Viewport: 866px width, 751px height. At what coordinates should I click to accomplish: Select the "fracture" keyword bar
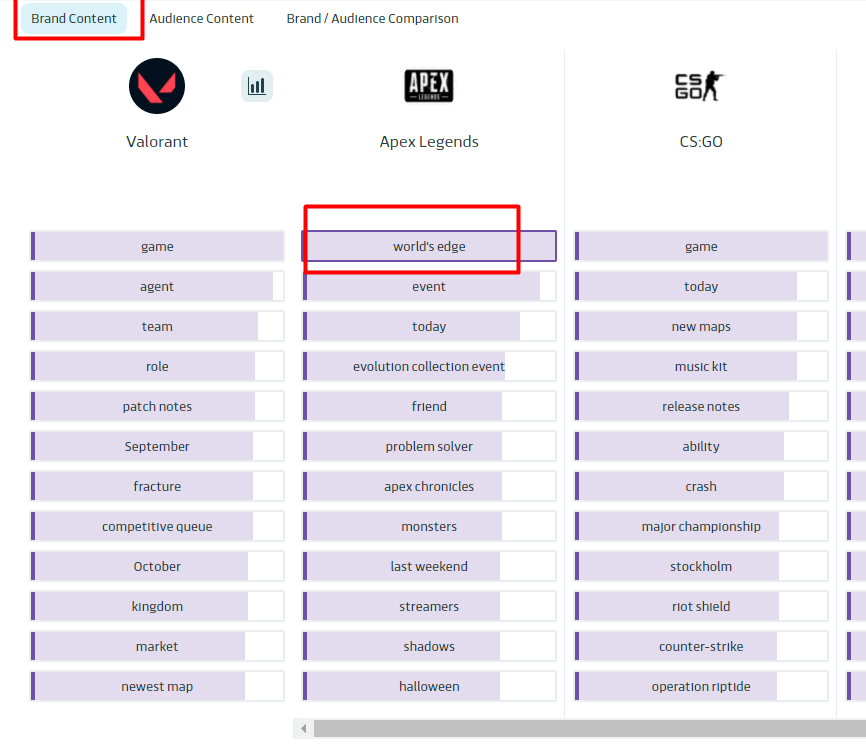pos(157,486)
